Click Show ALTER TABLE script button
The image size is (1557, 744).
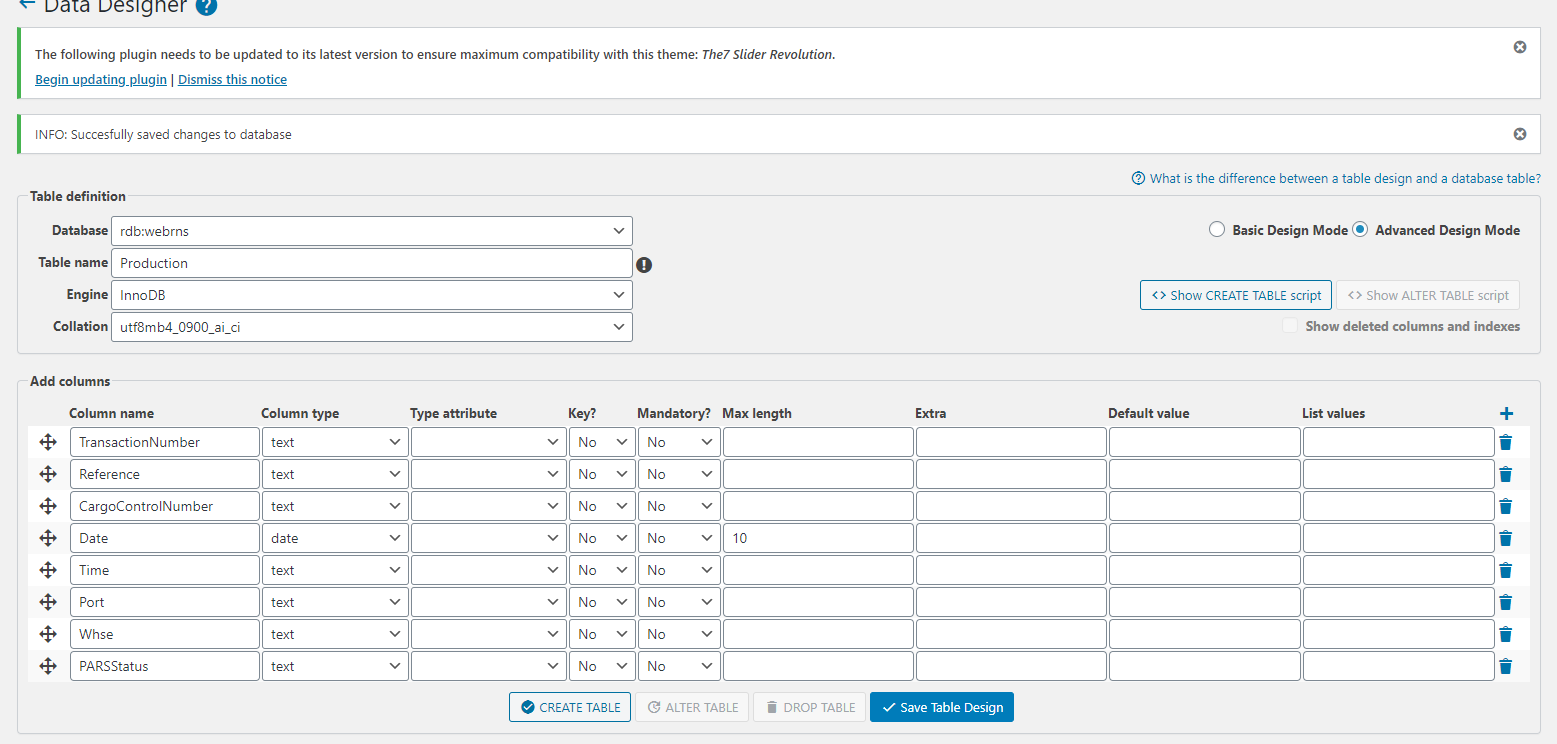[x=1428, y=295]
